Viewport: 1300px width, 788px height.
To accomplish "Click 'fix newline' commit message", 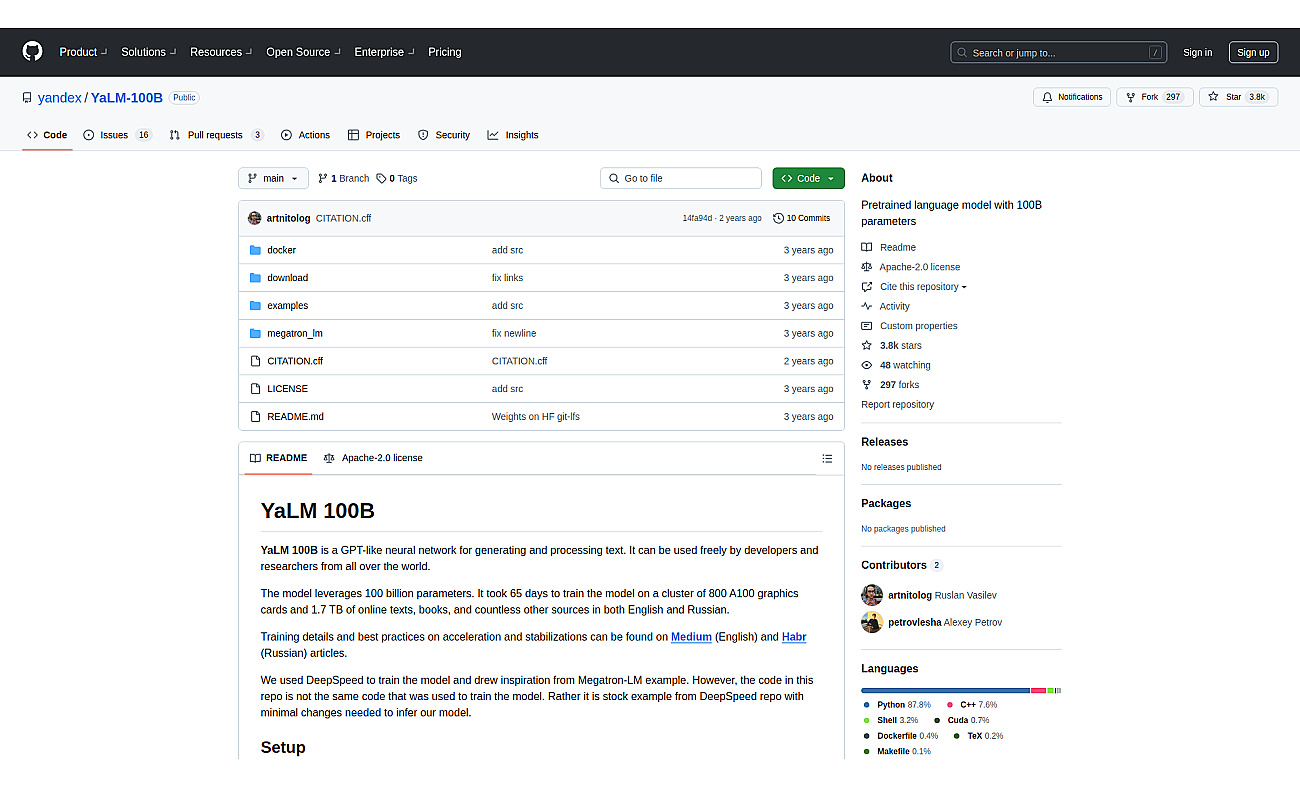I will click(514, 333).
